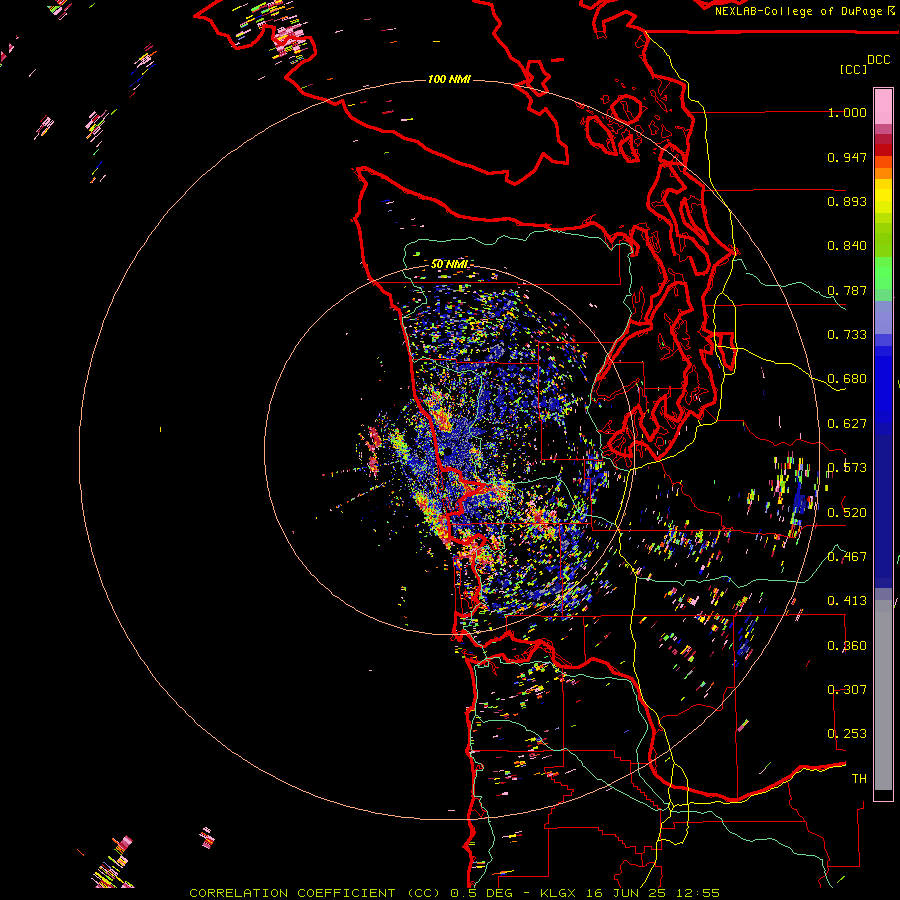
Task: Click the black radar site dot at center
Action: tap(447, 452)
